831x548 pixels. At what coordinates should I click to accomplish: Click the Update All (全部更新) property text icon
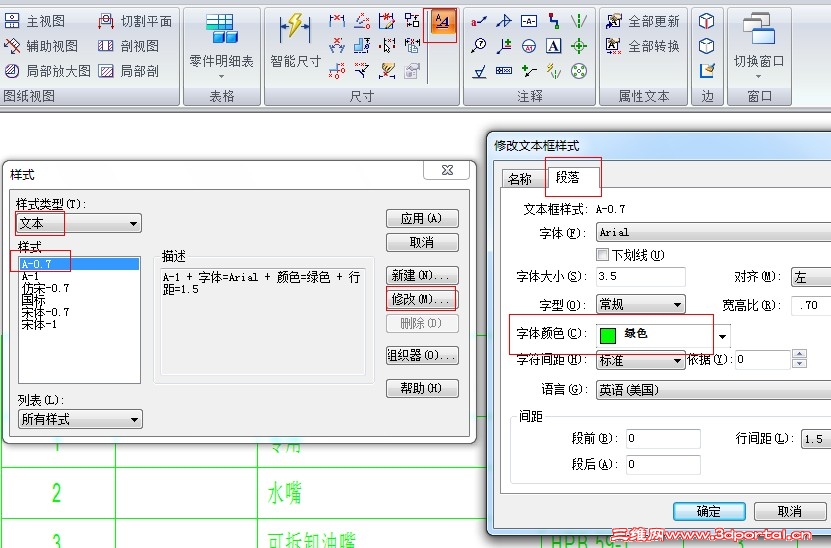[x=642, y=21]
